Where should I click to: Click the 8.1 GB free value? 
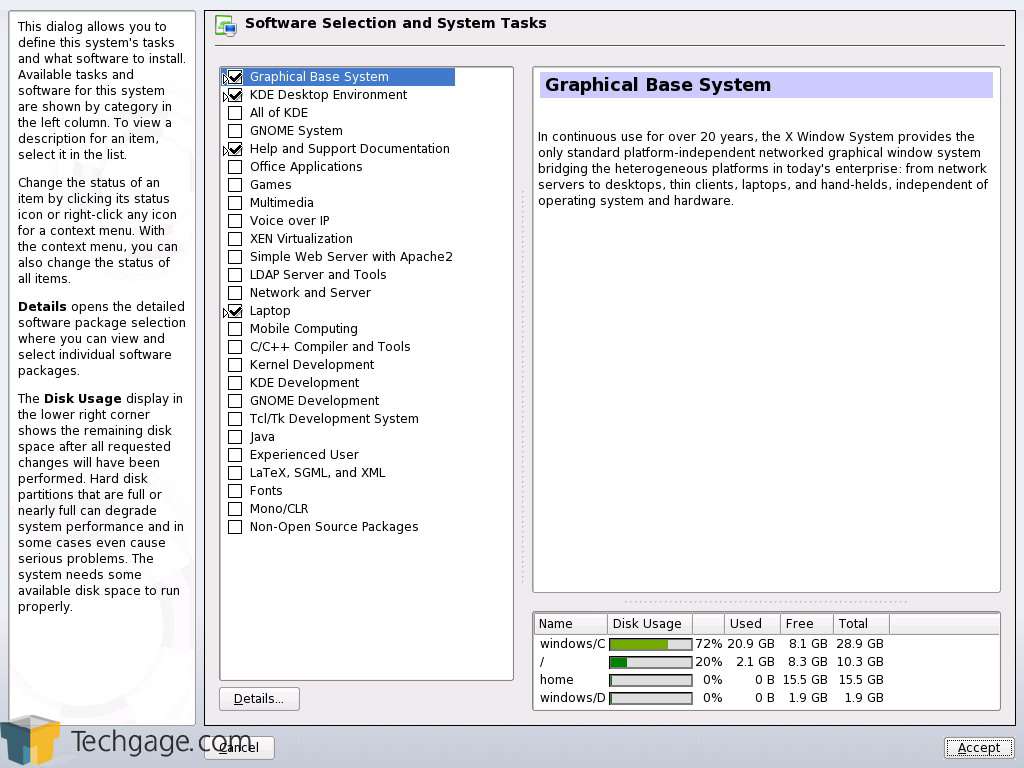coord(808,644)
